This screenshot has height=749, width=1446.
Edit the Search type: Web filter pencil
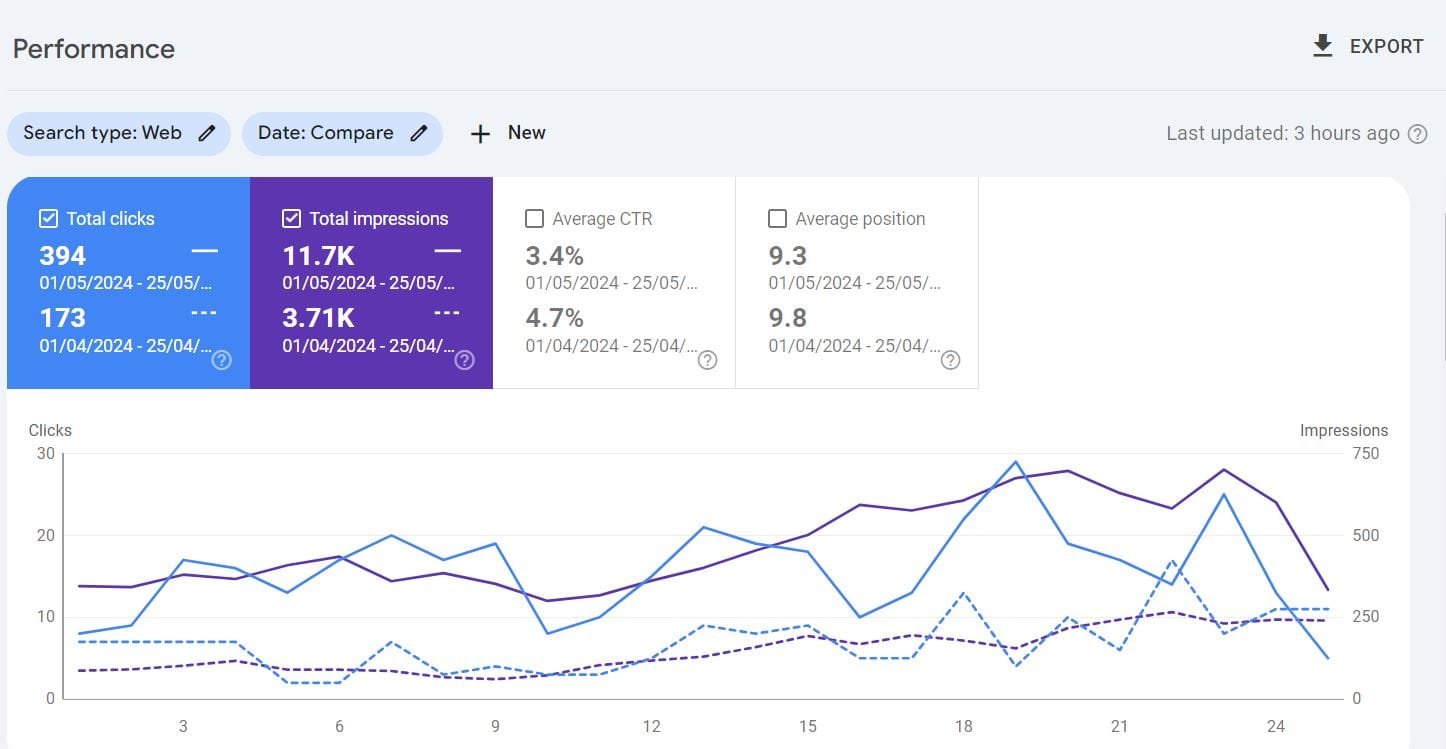207,133
